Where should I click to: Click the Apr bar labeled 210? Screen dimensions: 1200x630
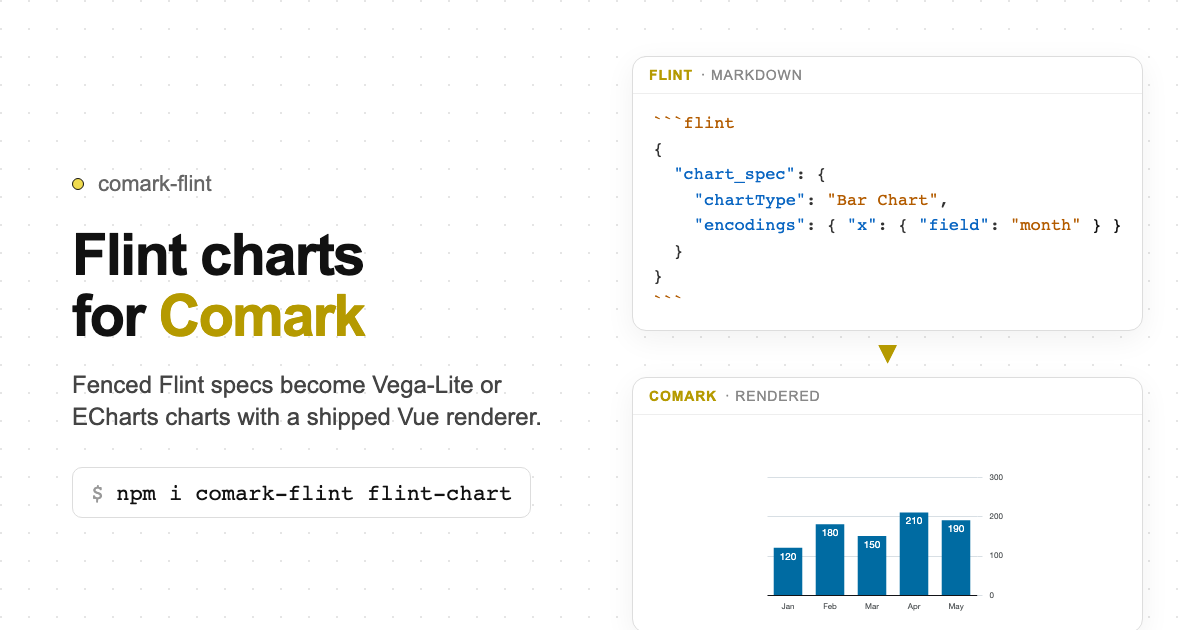click(x=914, y=554)
